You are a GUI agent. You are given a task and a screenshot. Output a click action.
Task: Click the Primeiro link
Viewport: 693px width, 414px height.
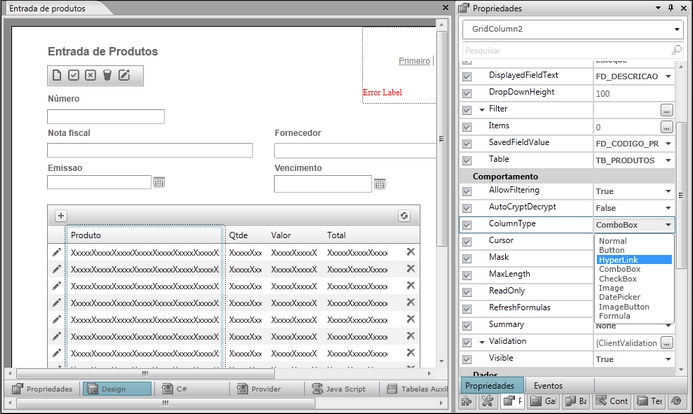[x=414, y=61]
